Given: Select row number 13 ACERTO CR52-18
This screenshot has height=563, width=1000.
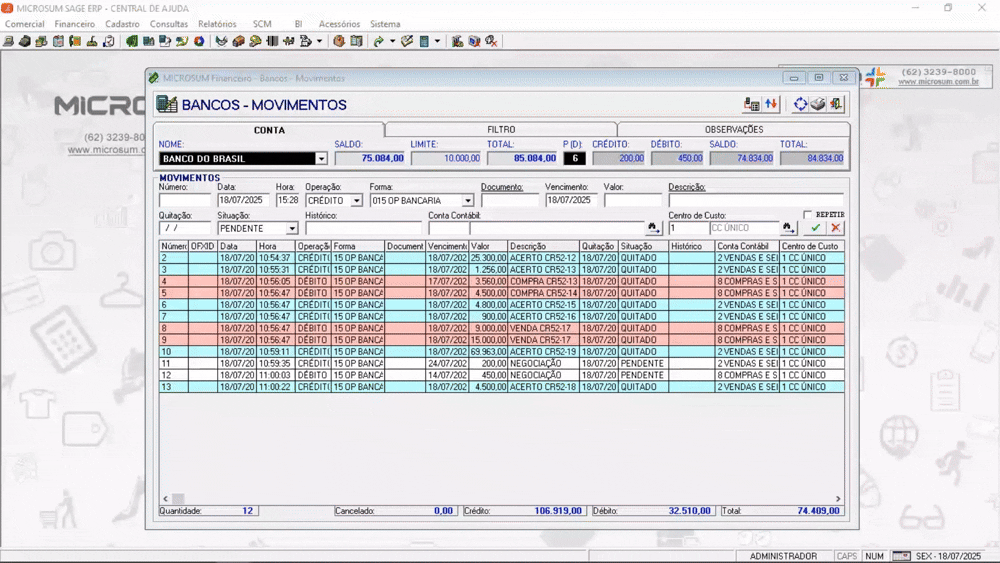Looking at the screenshot, I should click(x=501, y=386).
